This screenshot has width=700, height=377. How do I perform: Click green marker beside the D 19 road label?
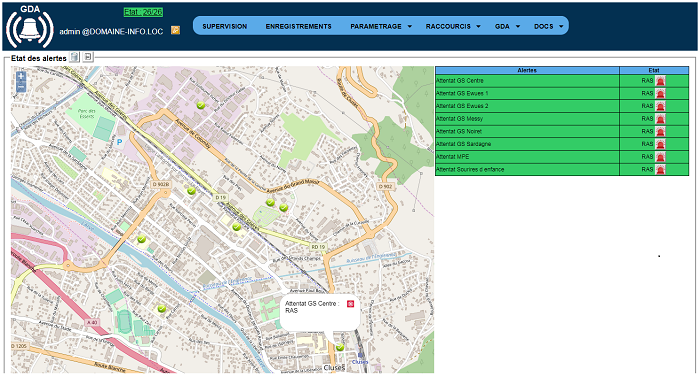point(192,191)
